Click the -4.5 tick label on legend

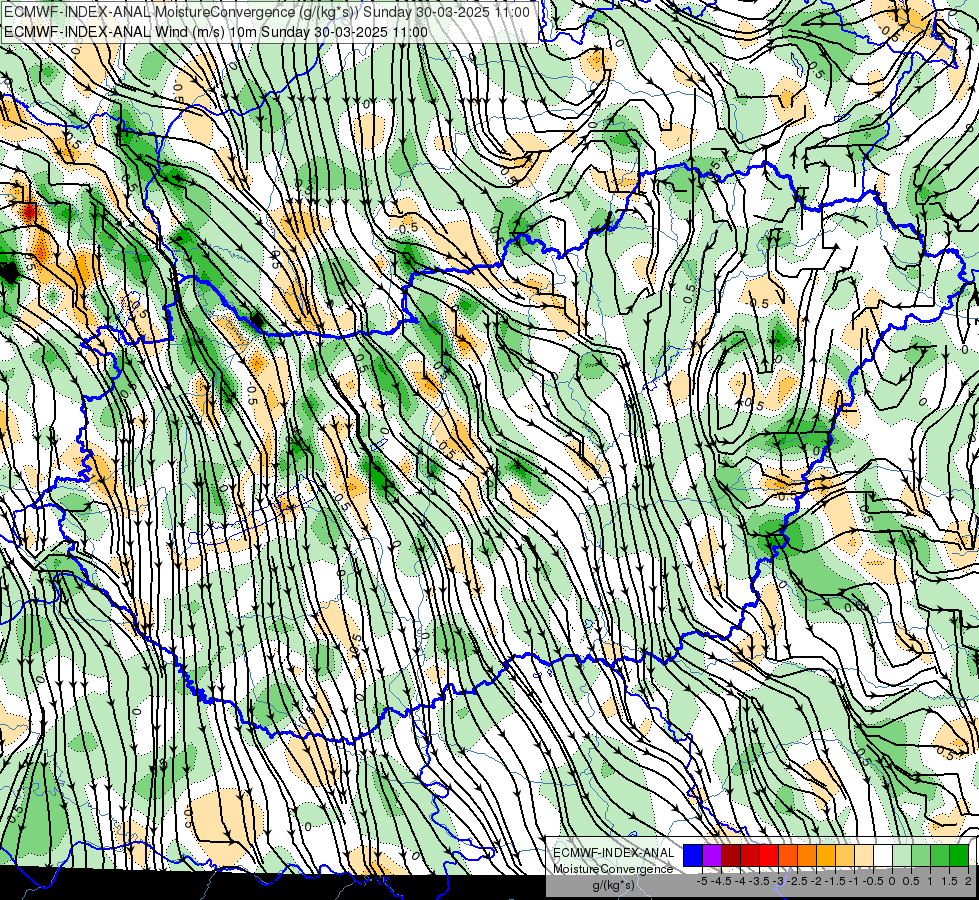721,881
